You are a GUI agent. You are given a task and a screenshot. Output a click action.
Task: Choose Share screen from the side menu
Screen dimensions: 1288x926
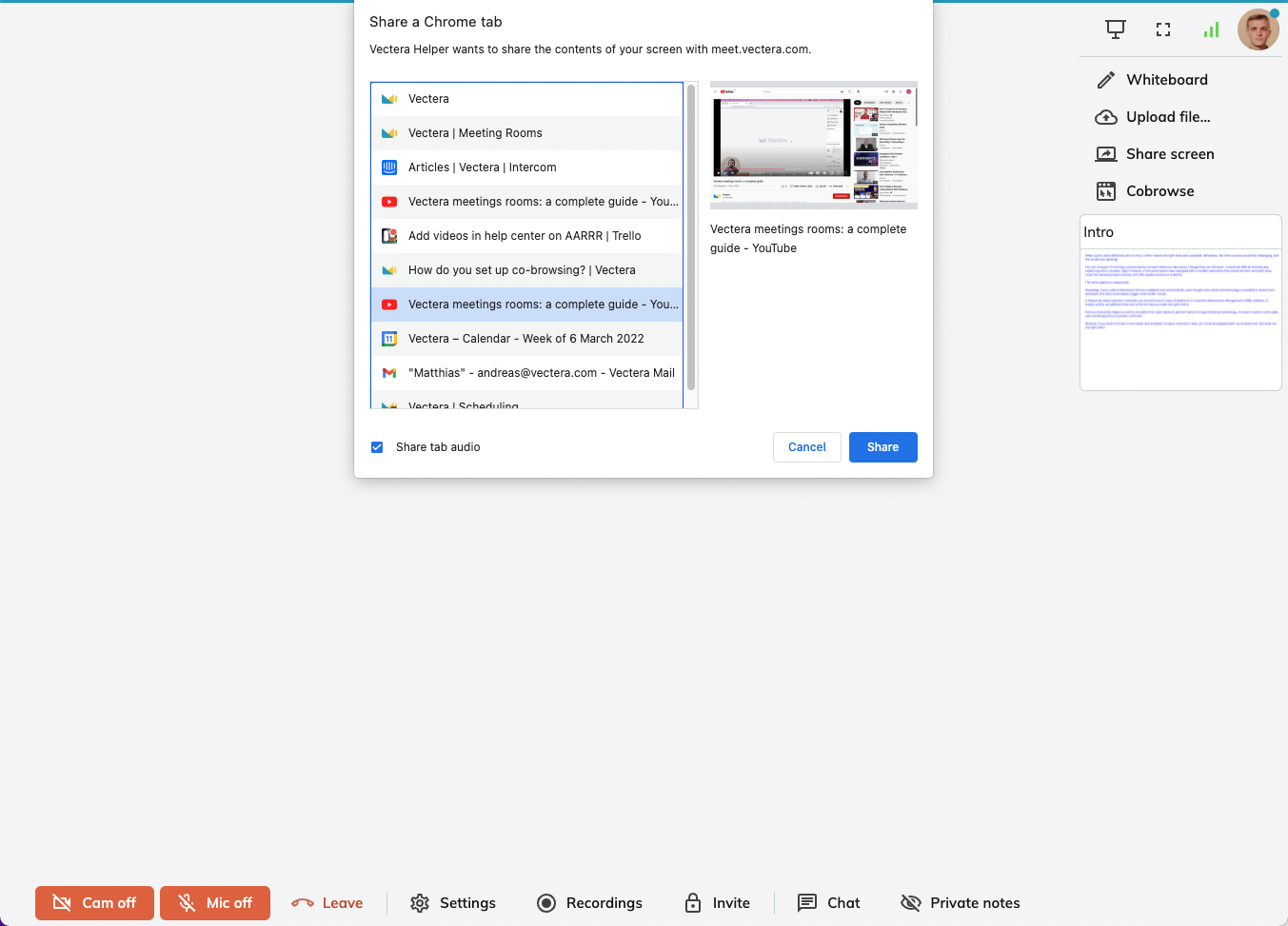click(x=1156, y=154)
